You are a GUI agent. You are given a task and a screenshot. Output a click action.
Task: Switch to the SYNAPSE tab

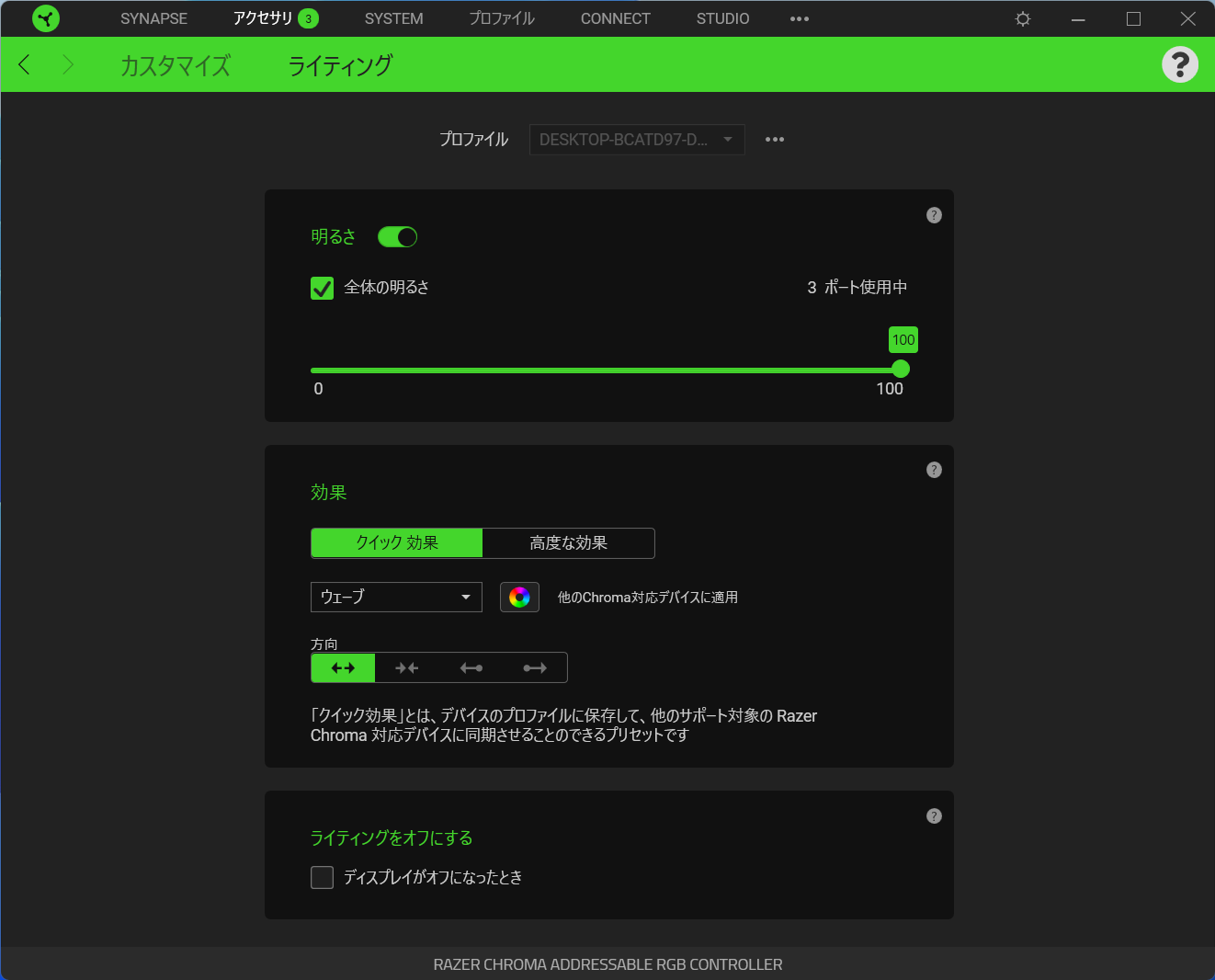[153, 18]
